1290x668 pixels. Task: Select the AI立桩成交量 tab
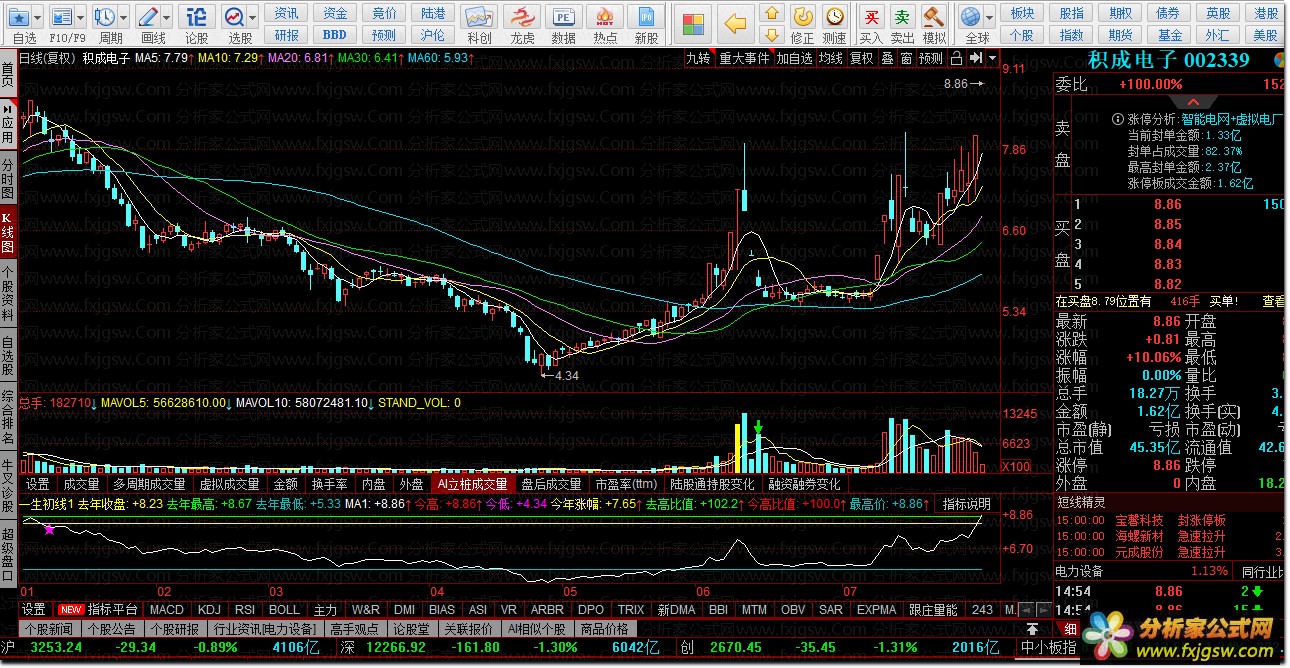pos(472,484)
